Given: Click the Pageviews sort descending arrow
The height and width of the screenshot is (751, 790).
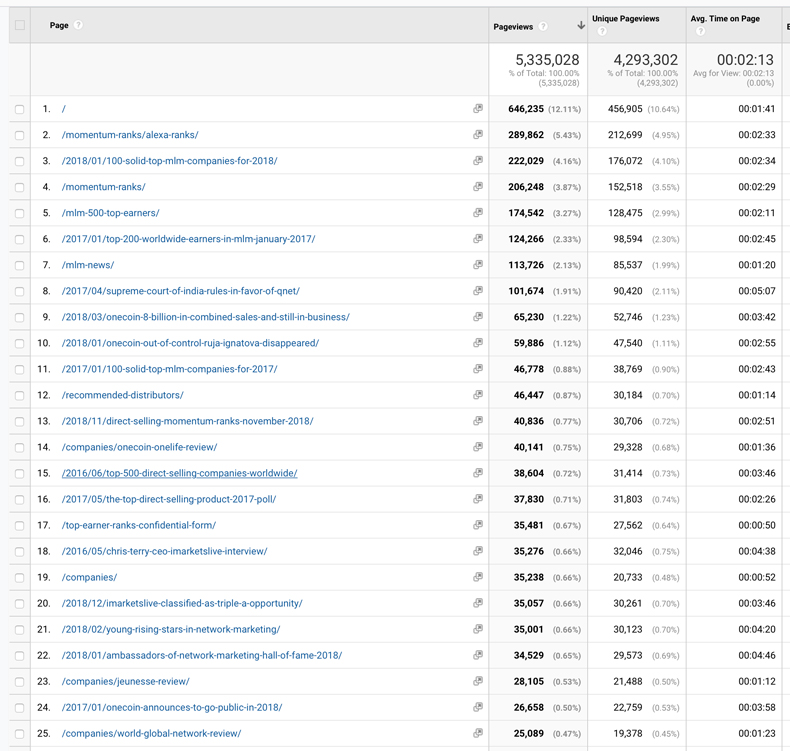Looking at the screenshot, I should 581,26.
